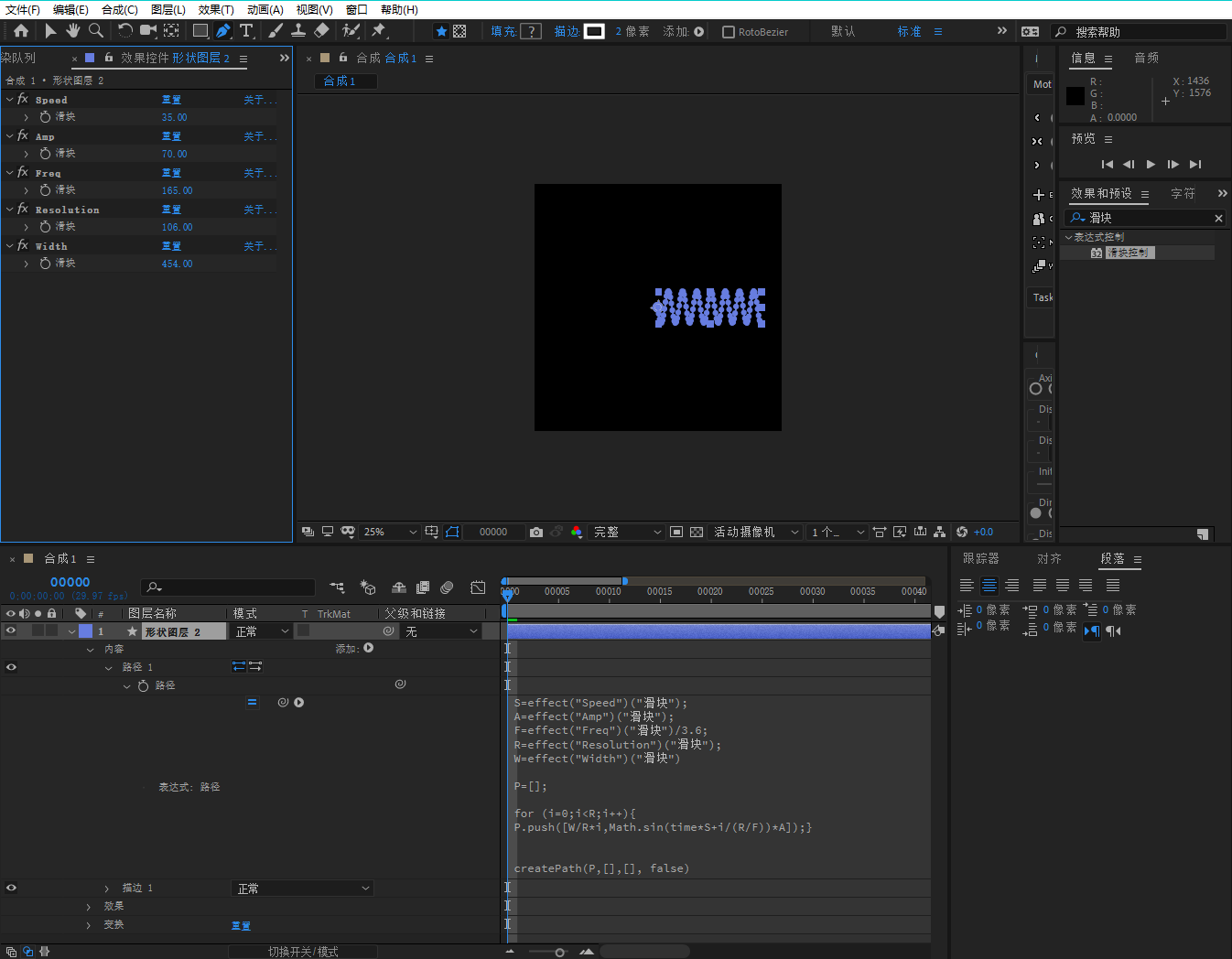This screenshot has height=959, width=1232.
Task: Jump to last frame in preview panel
Action: point(1195,165)
